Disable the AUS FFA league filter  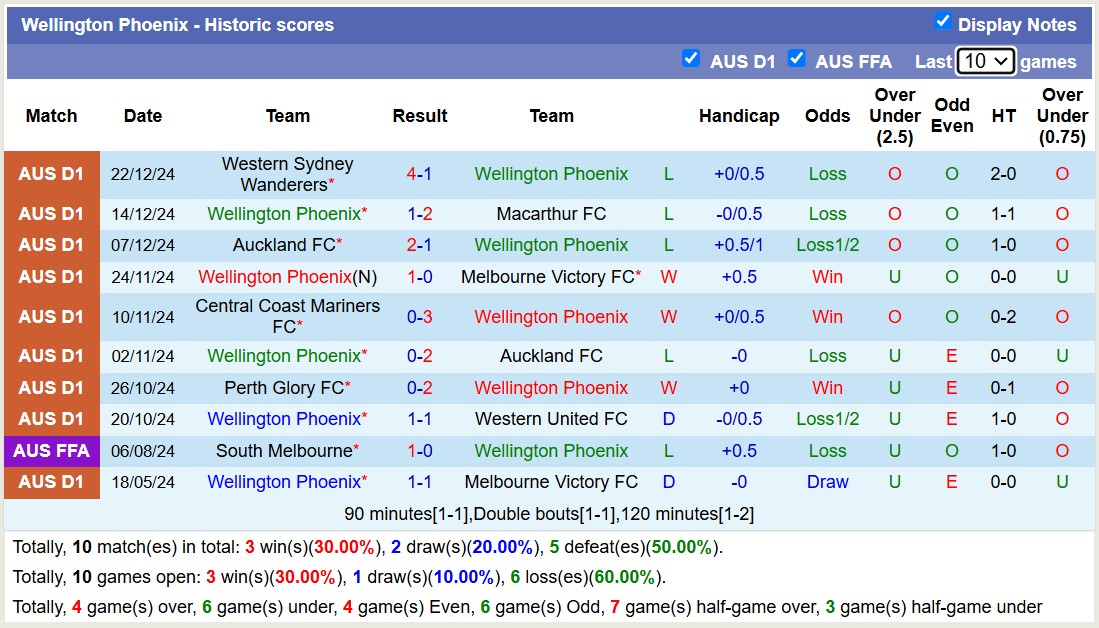coord(797,59)
